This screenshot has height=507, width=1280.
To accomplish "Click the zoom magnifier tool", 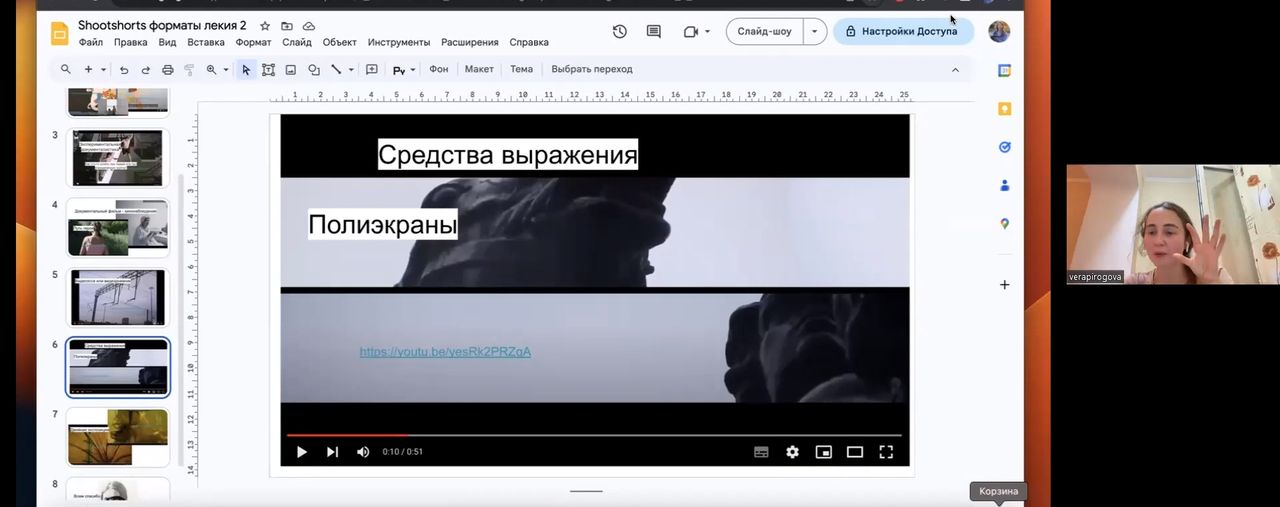I will coord(211,70).
